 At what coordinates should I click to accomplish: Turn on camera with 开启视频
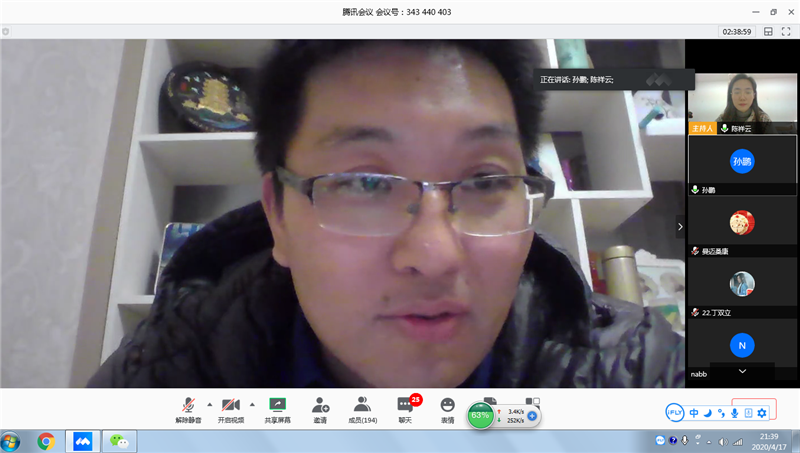click(231, 408)
